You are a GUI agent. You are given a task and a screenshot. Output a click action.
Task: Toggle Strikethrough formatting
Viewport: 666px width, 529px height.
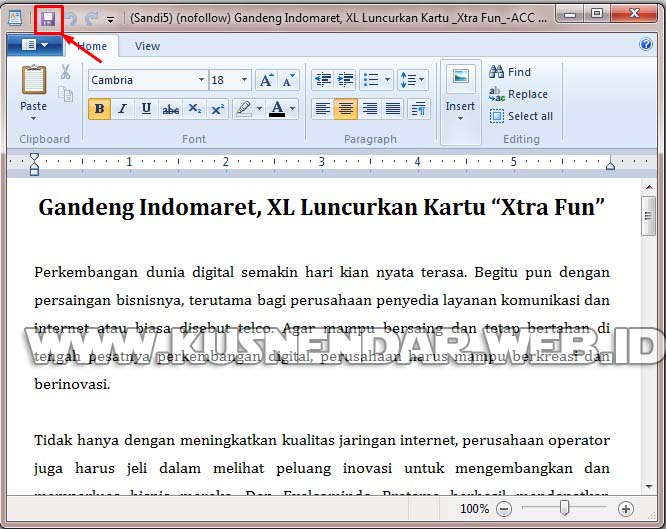coord(170,109)
